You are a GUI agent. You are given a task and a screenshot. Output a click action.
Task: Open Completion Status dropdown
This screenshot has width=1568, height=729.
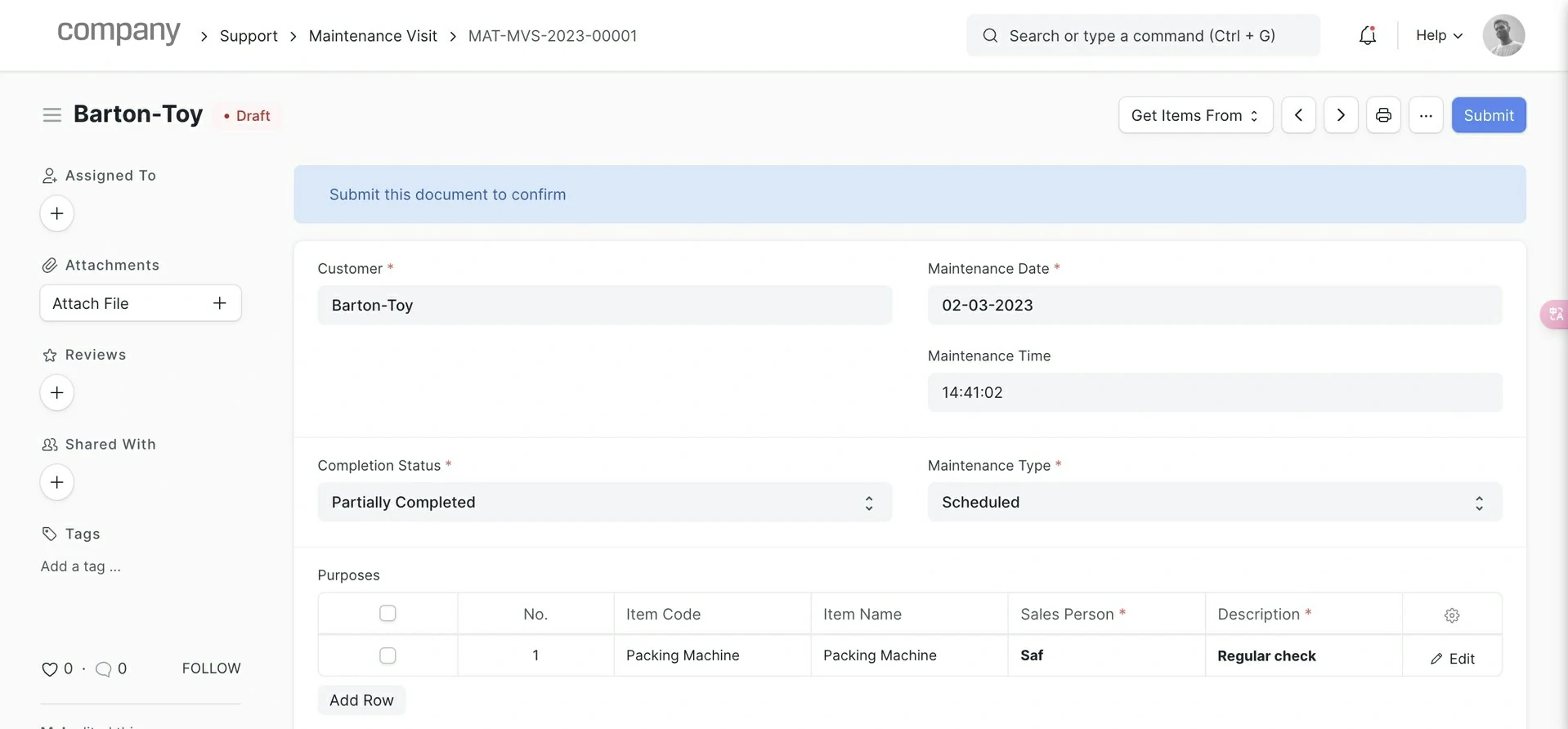tap(604, 503)
